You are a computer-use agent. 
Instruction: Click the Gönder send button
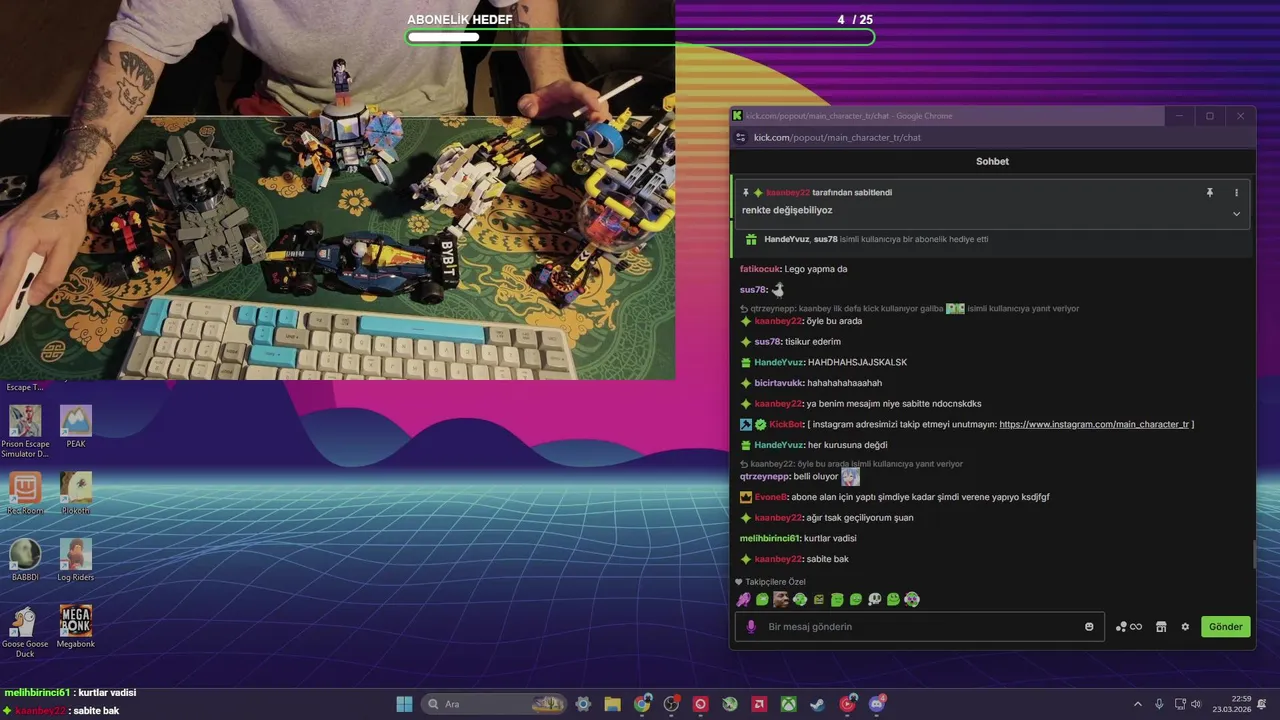(x=1225, y=627)
